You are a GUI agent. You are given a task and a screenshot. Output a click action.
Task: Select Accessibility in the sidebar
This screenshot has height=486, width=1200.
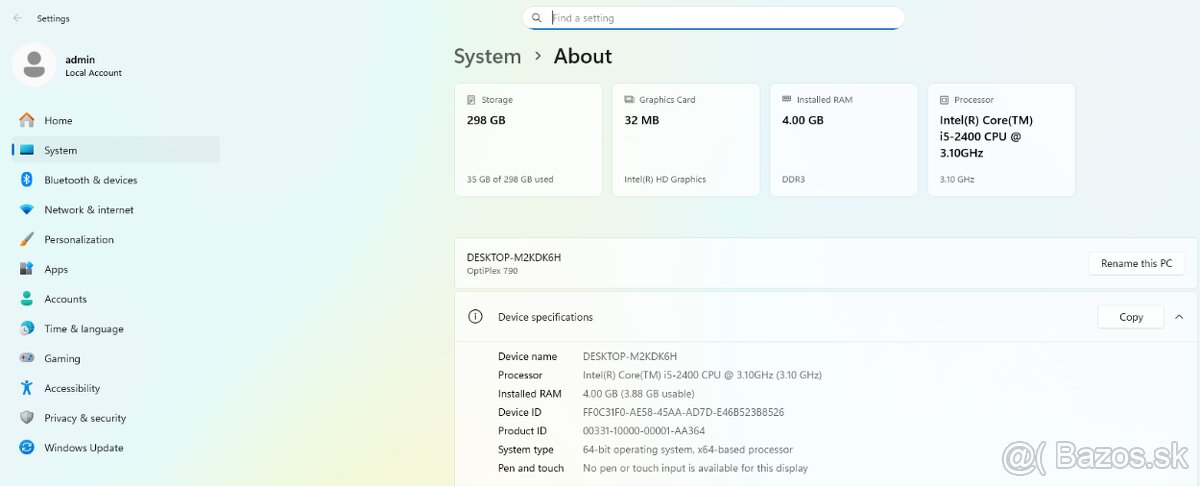tap(72, 388)
